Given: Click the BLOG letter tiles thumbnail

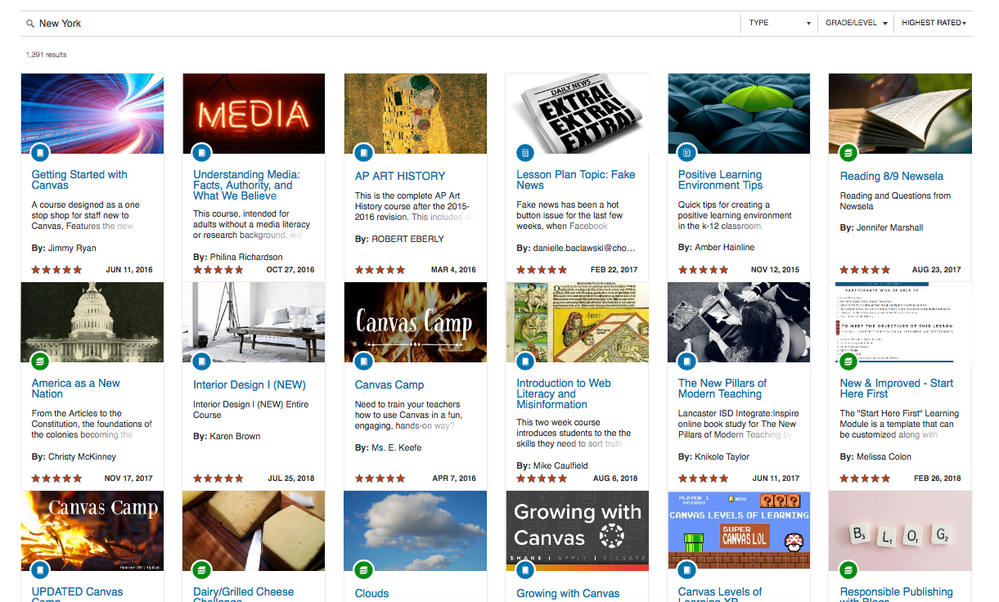Looking at the screenshot, I should [900, 530].
